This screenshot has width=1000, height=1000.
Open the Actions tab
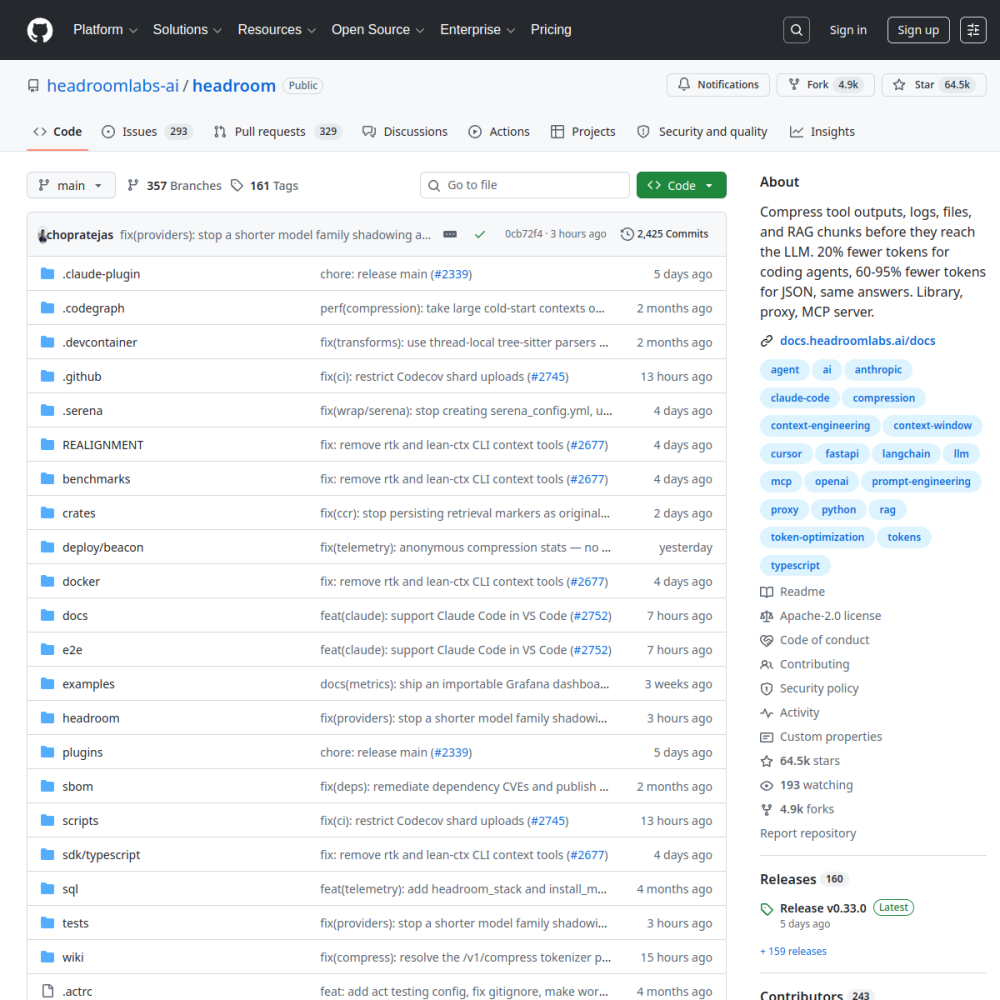tap(499, 132)
